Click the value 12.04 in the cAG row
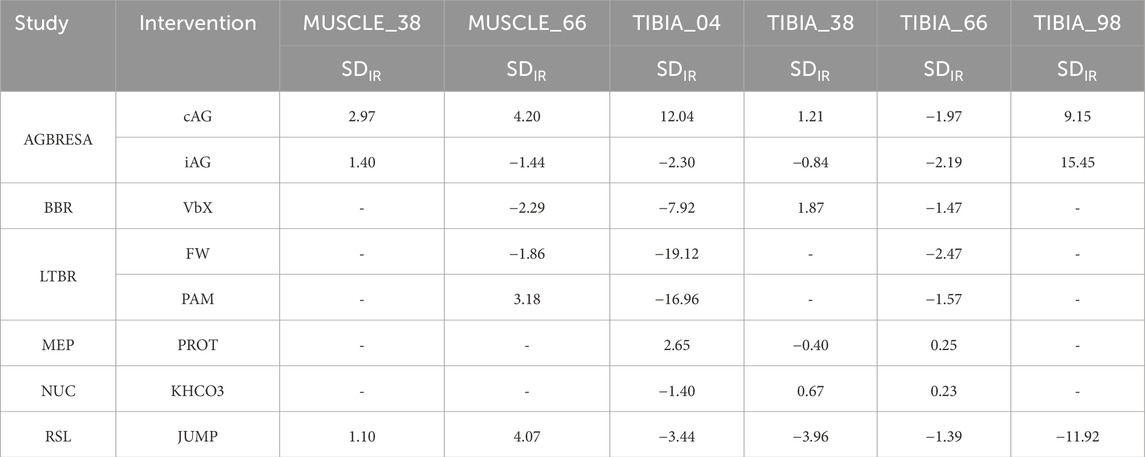The image size is (1145, 457). click(x=654, y=115)
